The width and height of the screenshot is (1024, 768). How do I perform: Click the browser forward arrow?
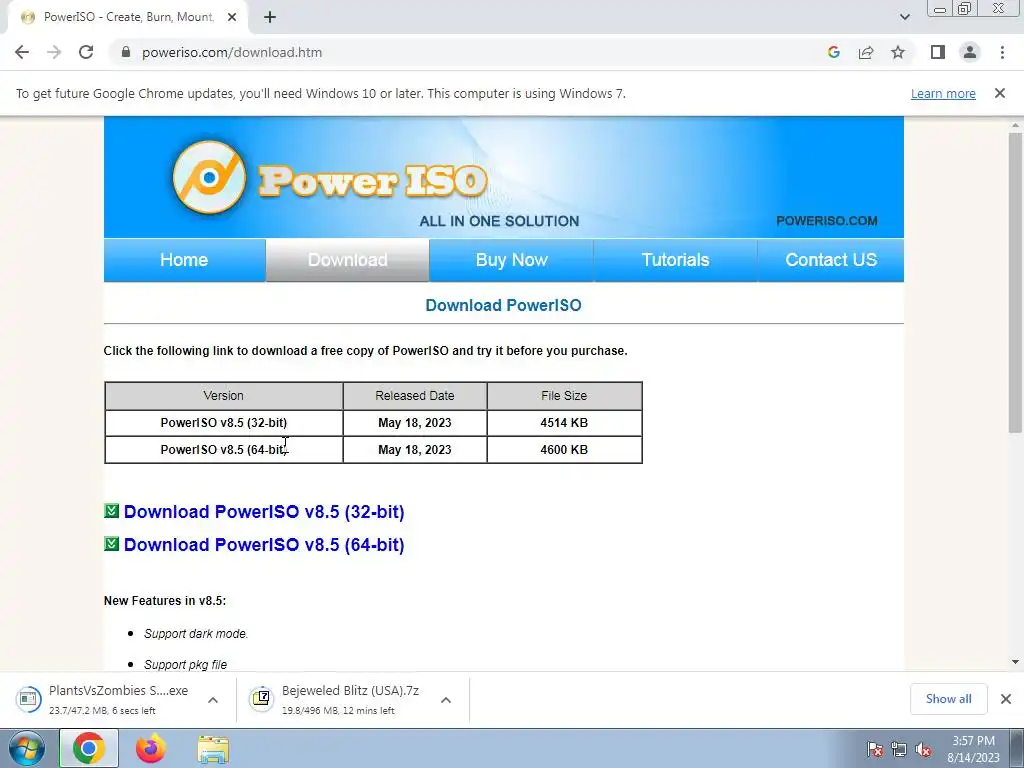tap(54, 52)
